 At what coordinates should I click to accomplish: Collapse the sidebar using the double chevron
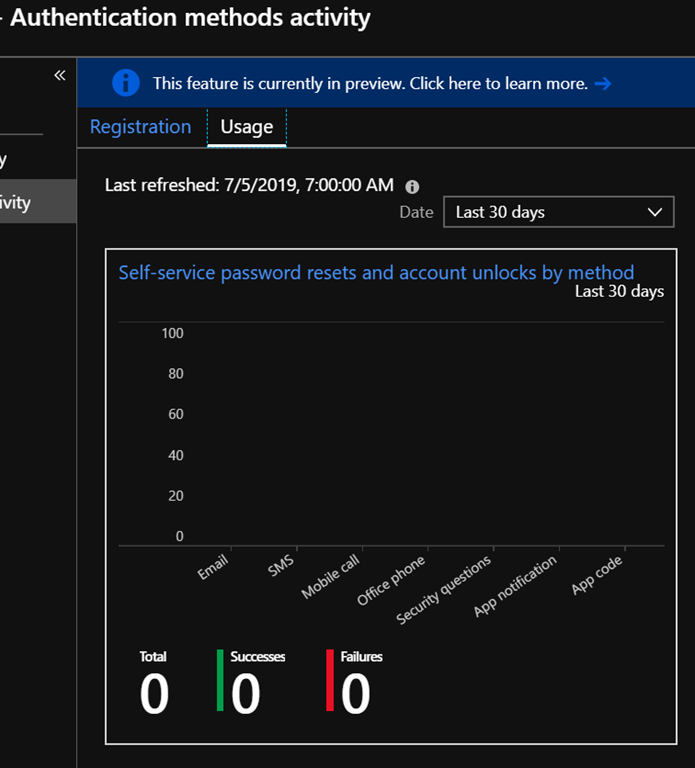(x=59, y=76)
